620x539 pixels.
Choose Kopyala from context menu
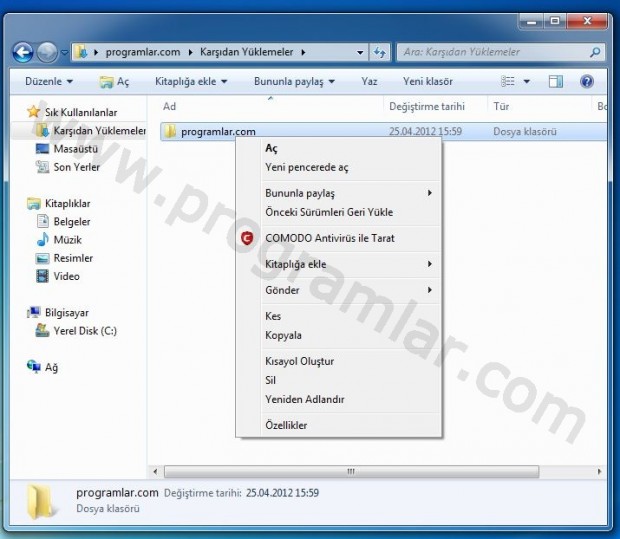pyautogui.click(x=338, y=335)
